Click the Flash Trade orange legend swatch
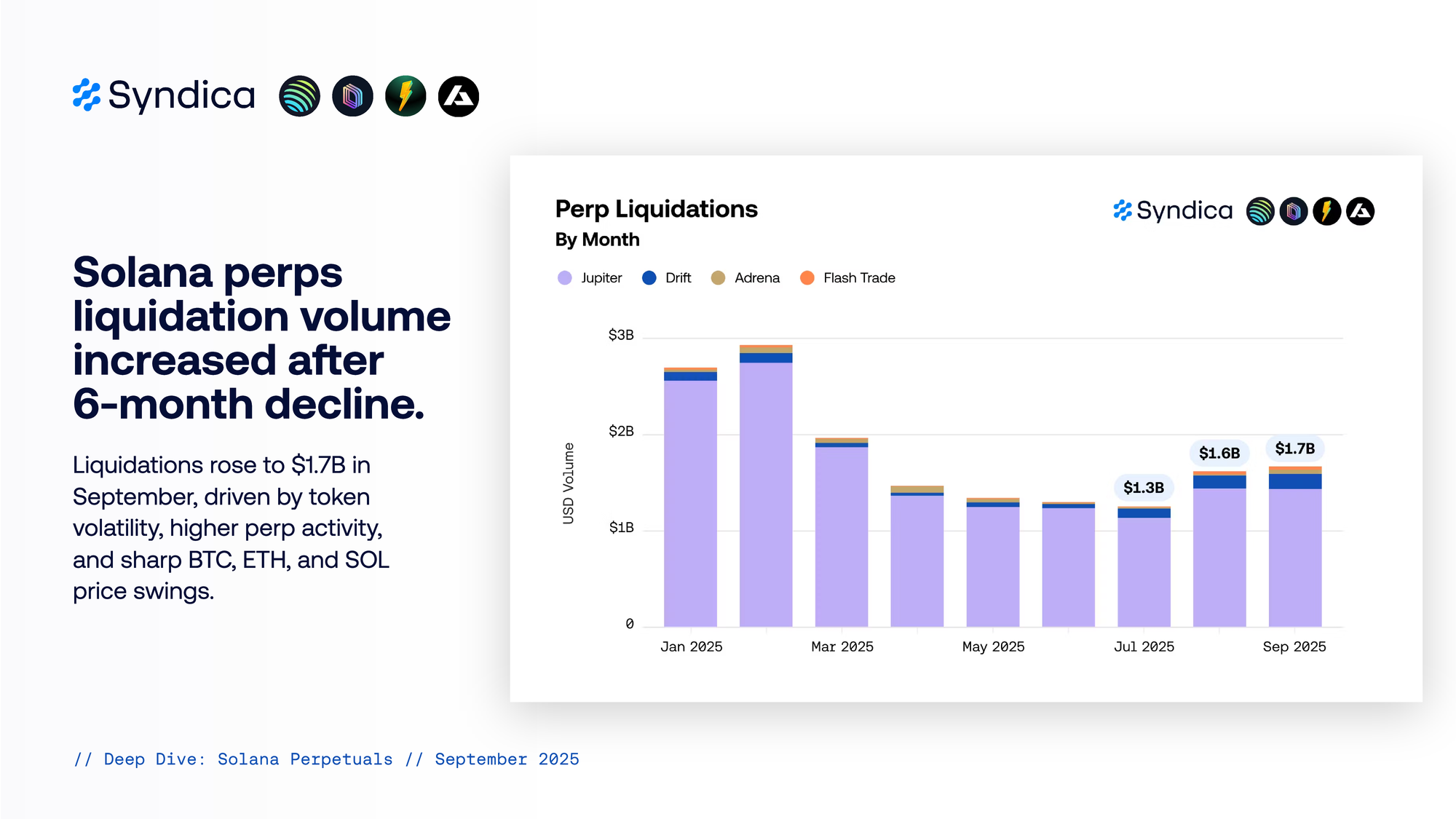 (807, 278)
